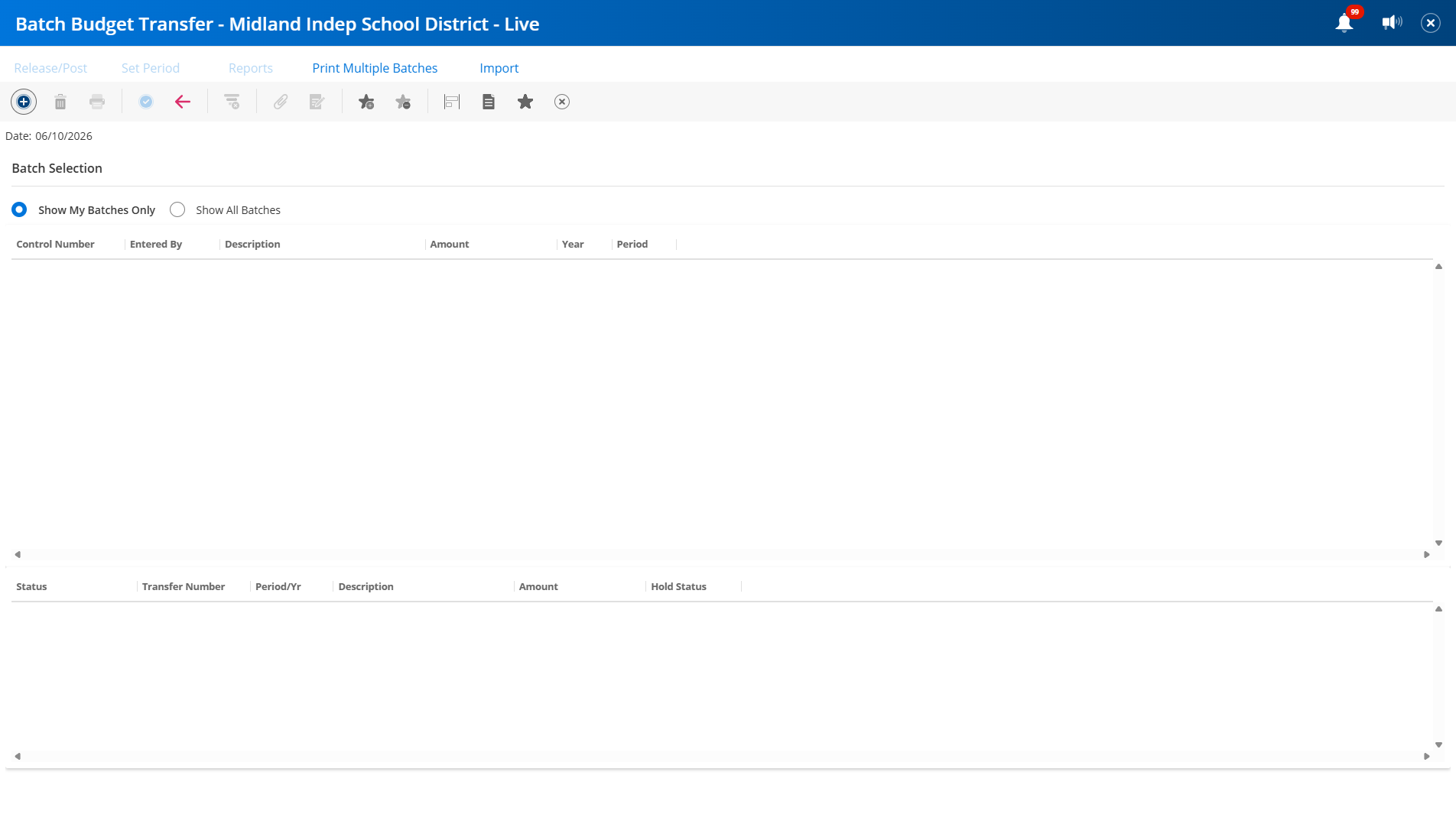Click the Add new batch plus icon

tap(24, 102)
